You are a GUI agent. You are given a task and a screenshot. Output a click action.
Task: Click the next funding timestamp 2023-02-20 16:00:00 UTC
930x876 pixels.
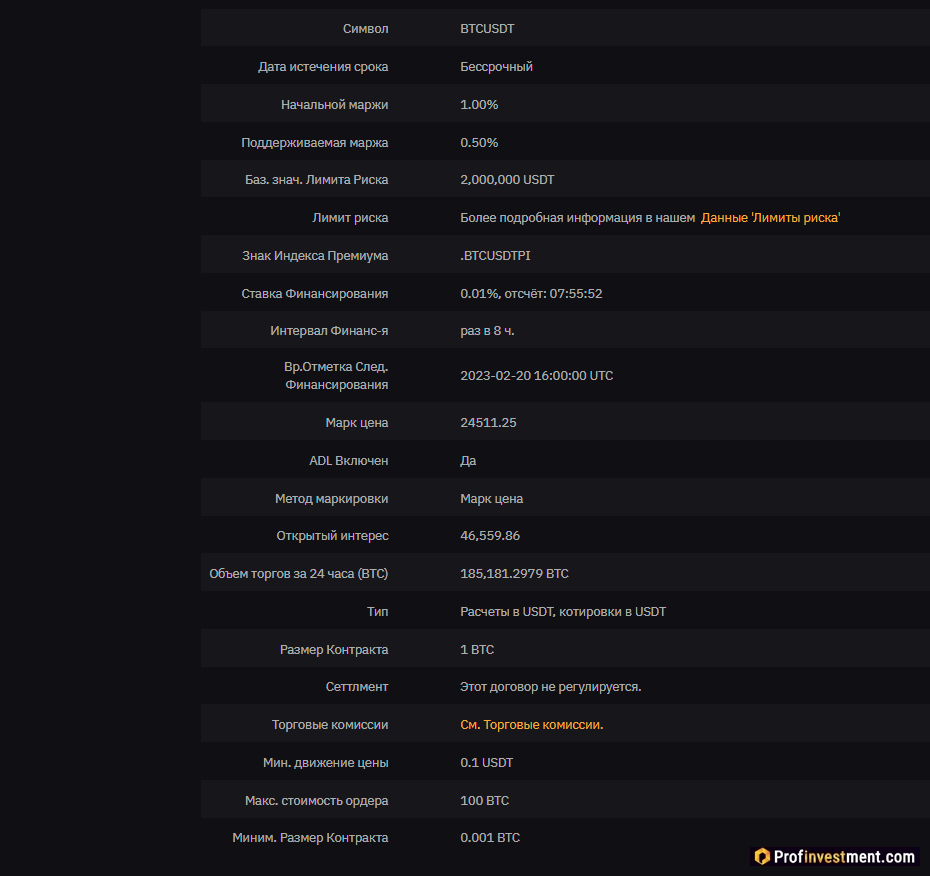536,376
